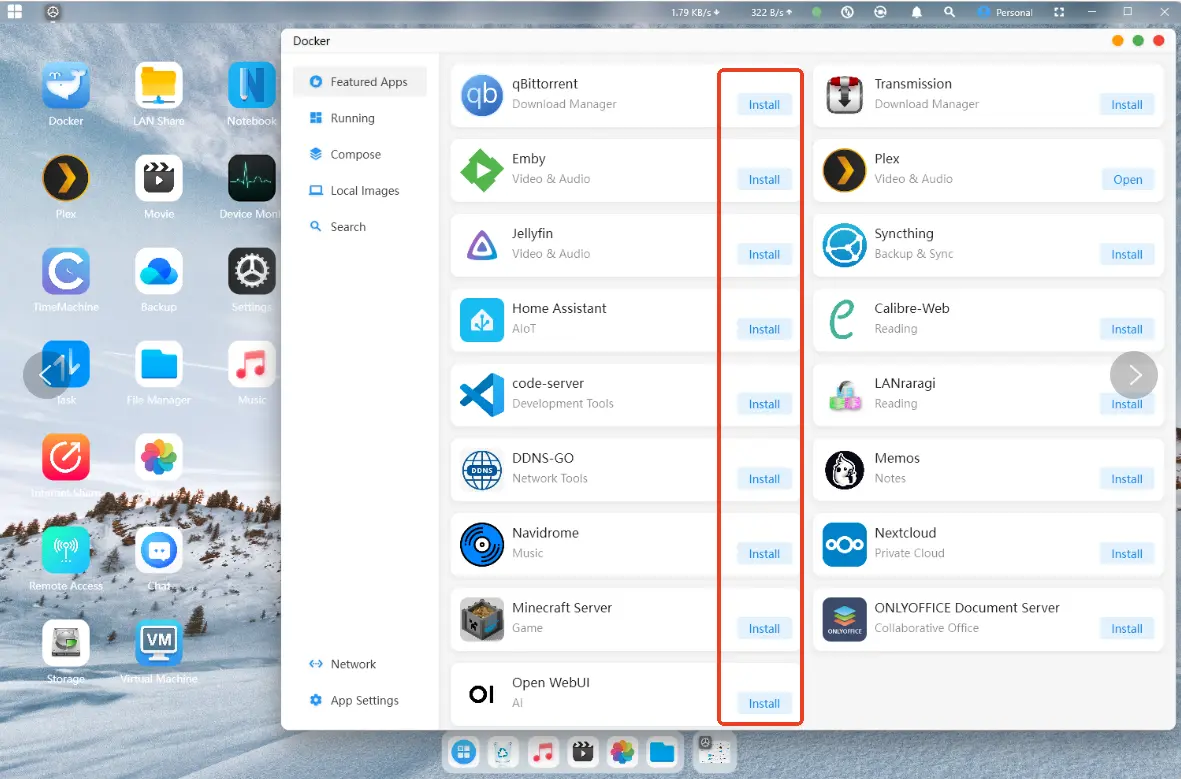Select Local Images in sidebar
This screenshot has height=779, width=1181.
[364, 191]
